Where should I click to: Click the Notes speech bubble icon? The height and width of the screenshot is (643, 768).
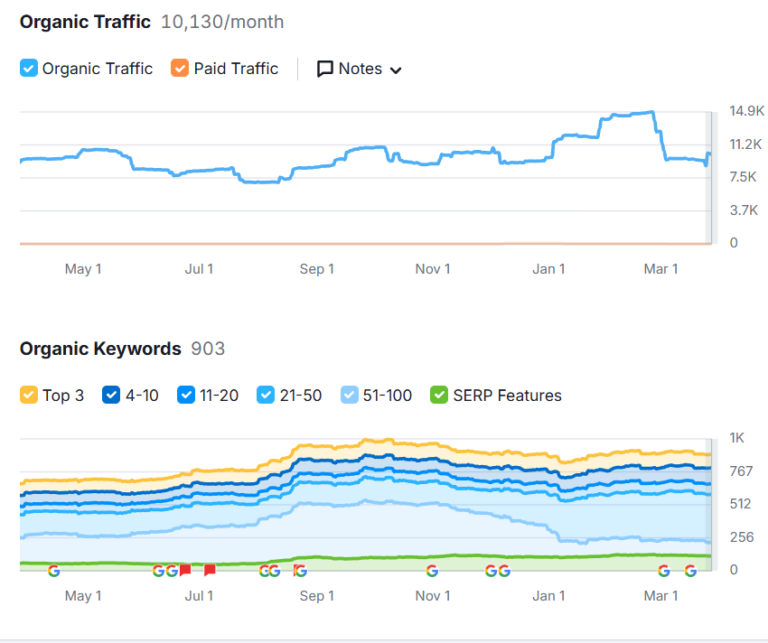pos(325,69)
